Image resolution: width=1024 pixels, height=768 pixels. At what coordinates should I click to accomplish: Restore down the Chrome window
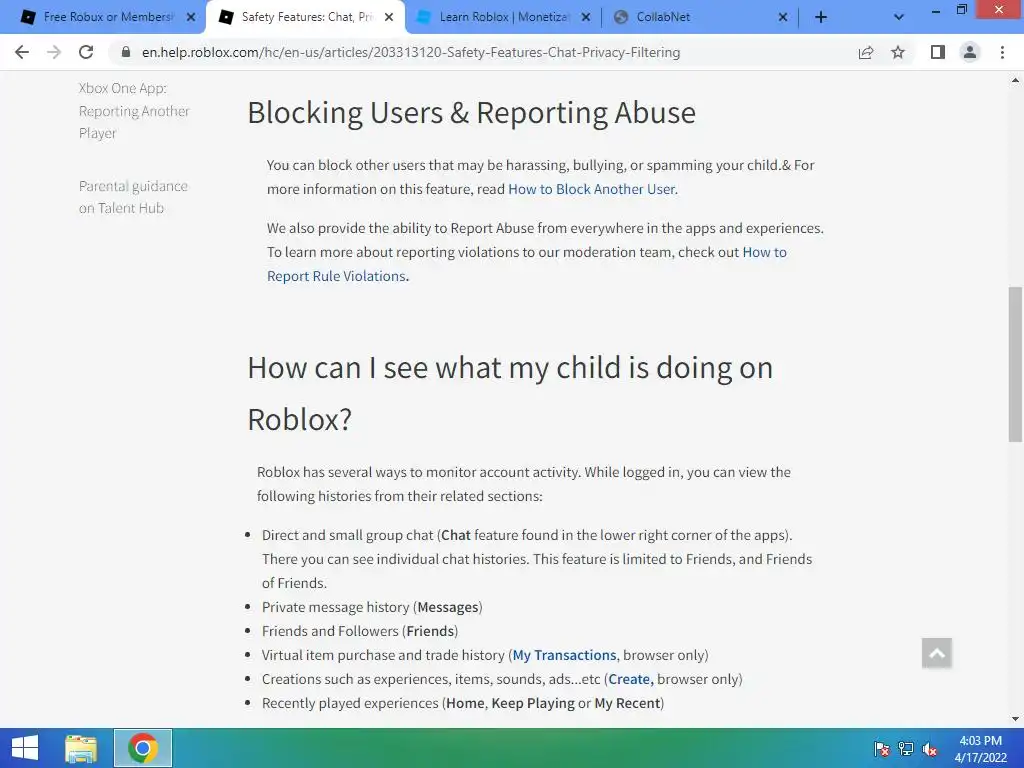961,9
